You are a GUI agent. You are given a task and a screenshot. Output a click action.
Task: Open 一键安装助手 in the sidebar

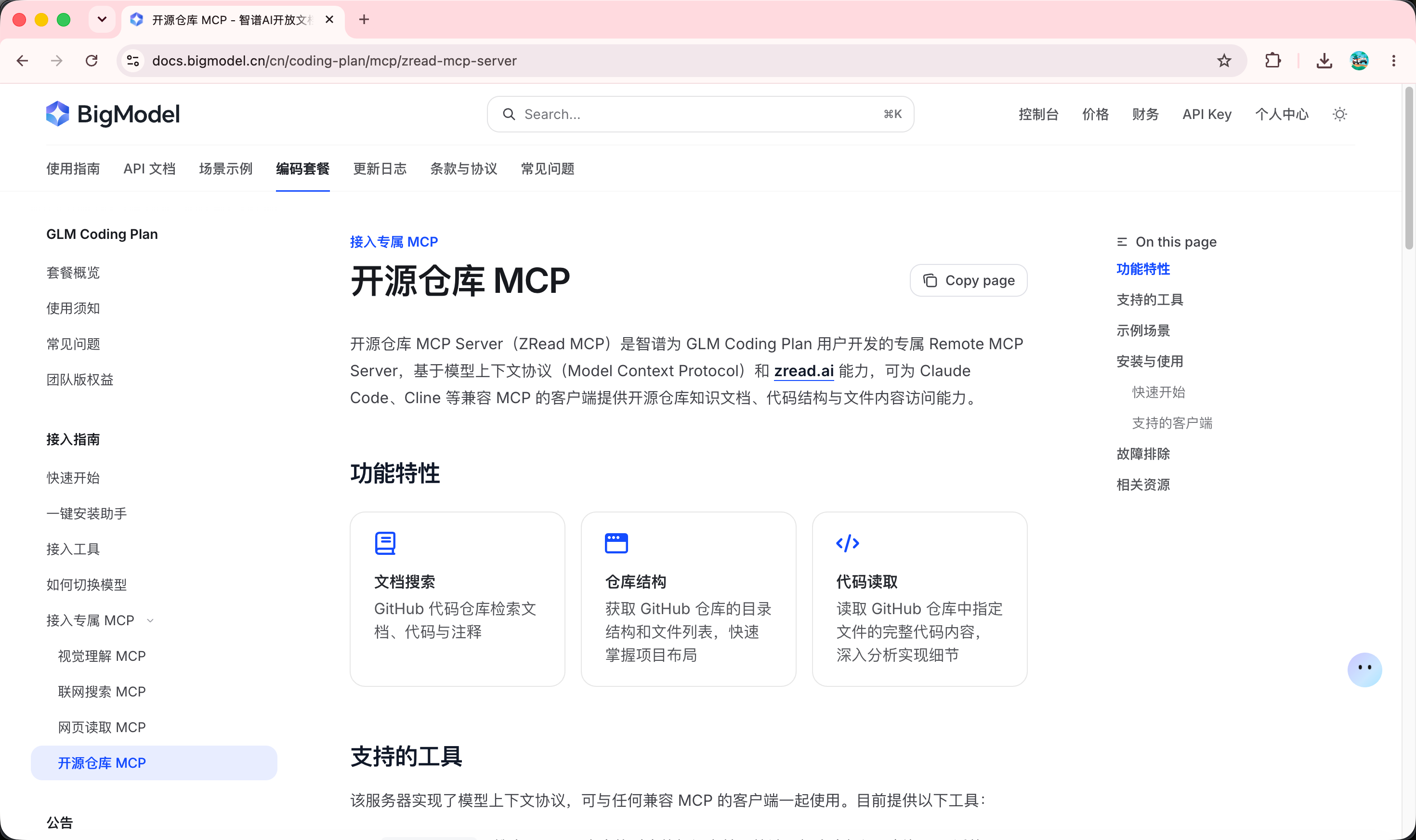click(87, 514)
